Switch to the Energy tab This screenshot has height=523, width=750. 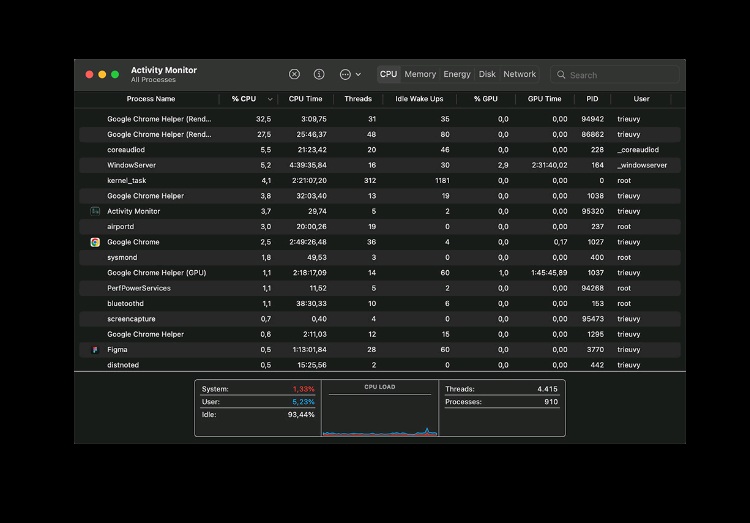coord(457,74)
